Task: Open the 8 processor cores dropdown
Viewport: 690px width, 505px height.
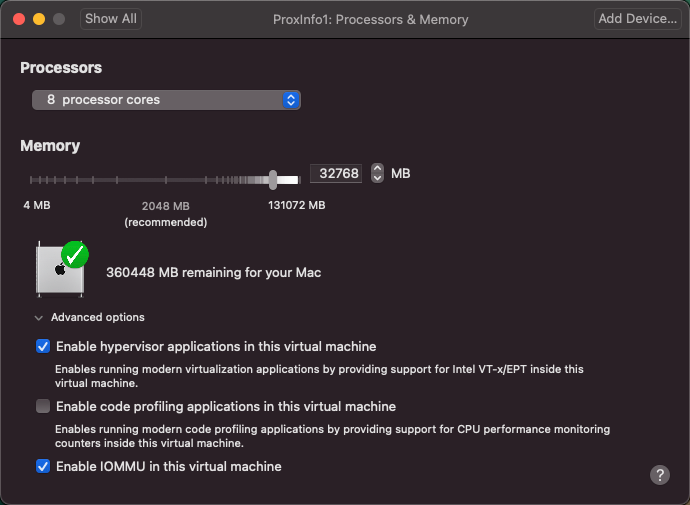Action: click(166, 100)
